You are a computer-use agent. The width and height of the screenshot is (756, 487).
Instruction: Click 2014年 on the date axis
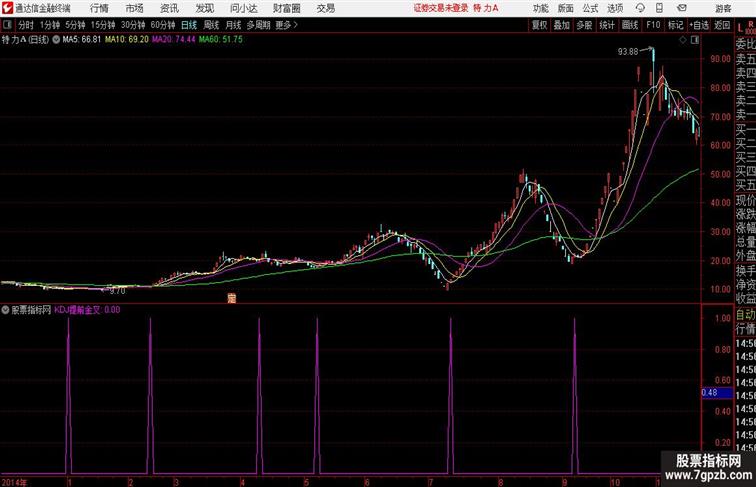[14, 482]
